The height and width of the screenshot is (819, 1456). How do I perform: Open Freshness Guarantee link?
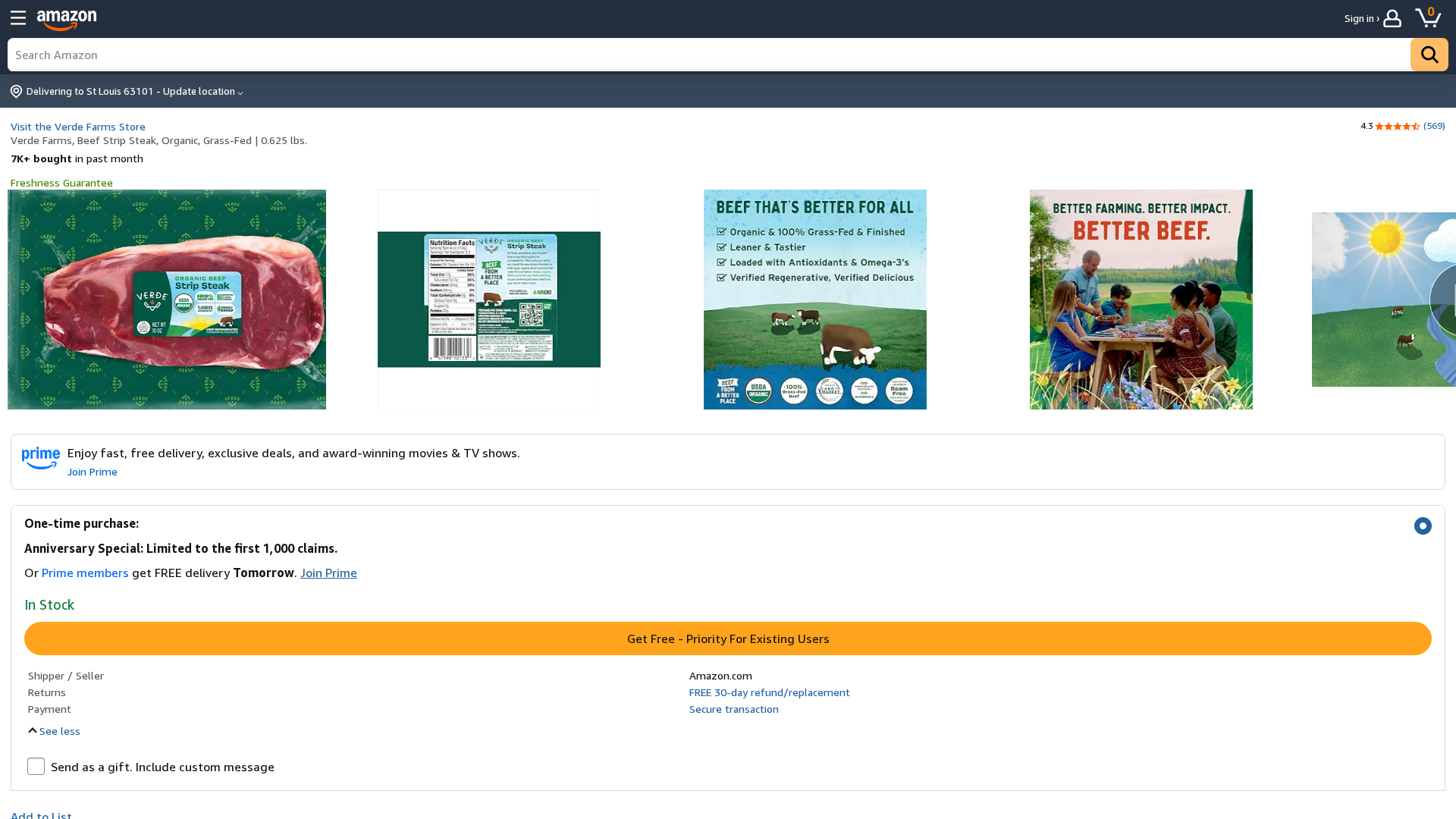tap(61, 183)
